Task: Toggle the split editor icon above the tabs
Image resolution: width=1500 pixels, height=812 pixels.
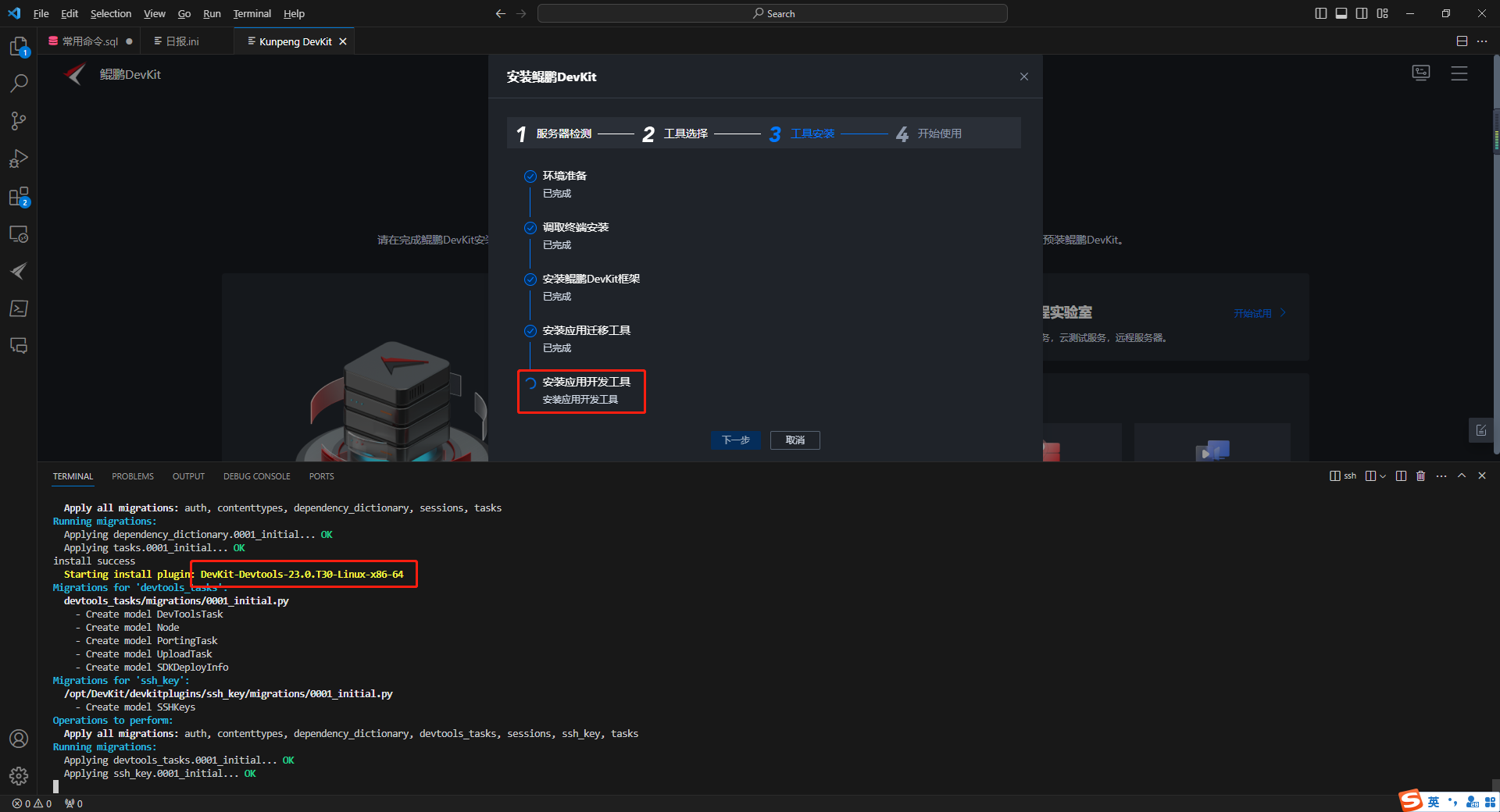Action: pyautogui.click(x=1462, y=41)
